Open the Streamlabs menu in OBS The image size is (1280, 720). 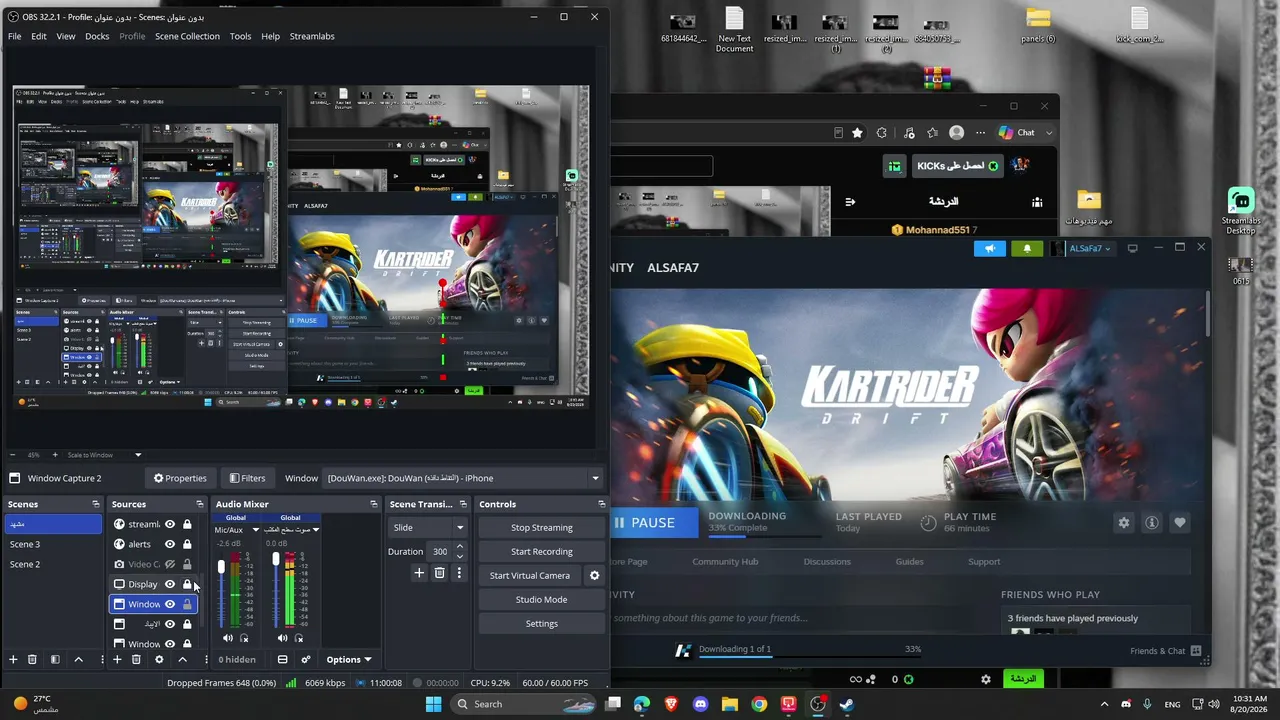pos(312,36)
